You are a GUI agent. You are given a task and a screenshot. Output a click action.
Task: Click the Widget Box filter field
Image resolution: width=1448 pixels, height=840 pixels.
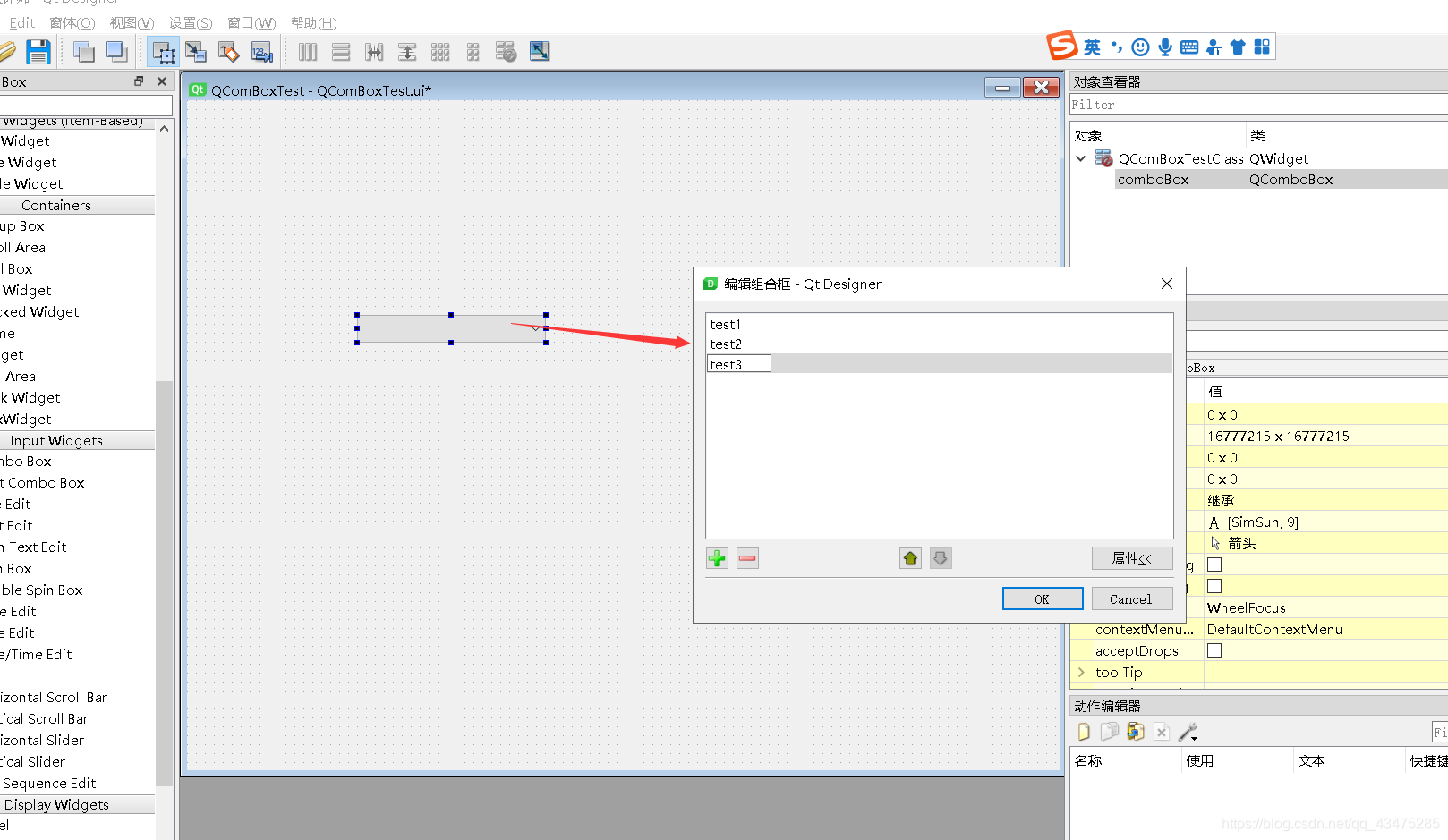point(86,106)
